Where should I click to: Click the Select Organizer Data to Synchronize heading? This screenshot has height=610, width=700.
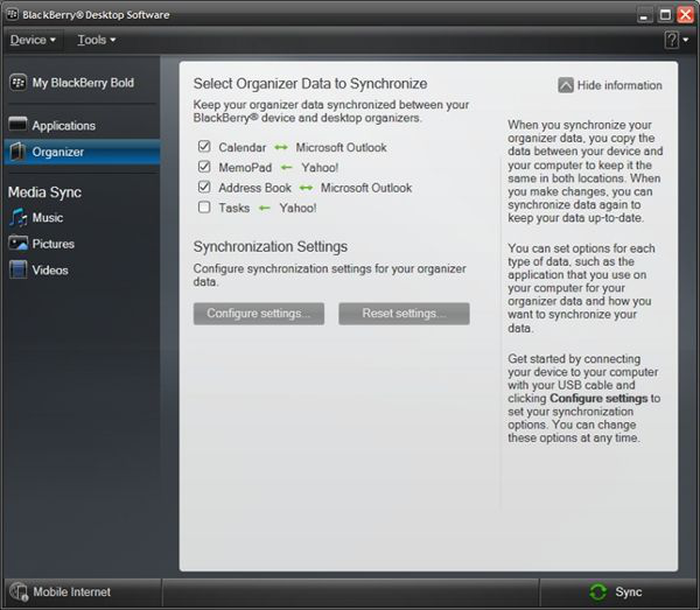click(310, 84)
